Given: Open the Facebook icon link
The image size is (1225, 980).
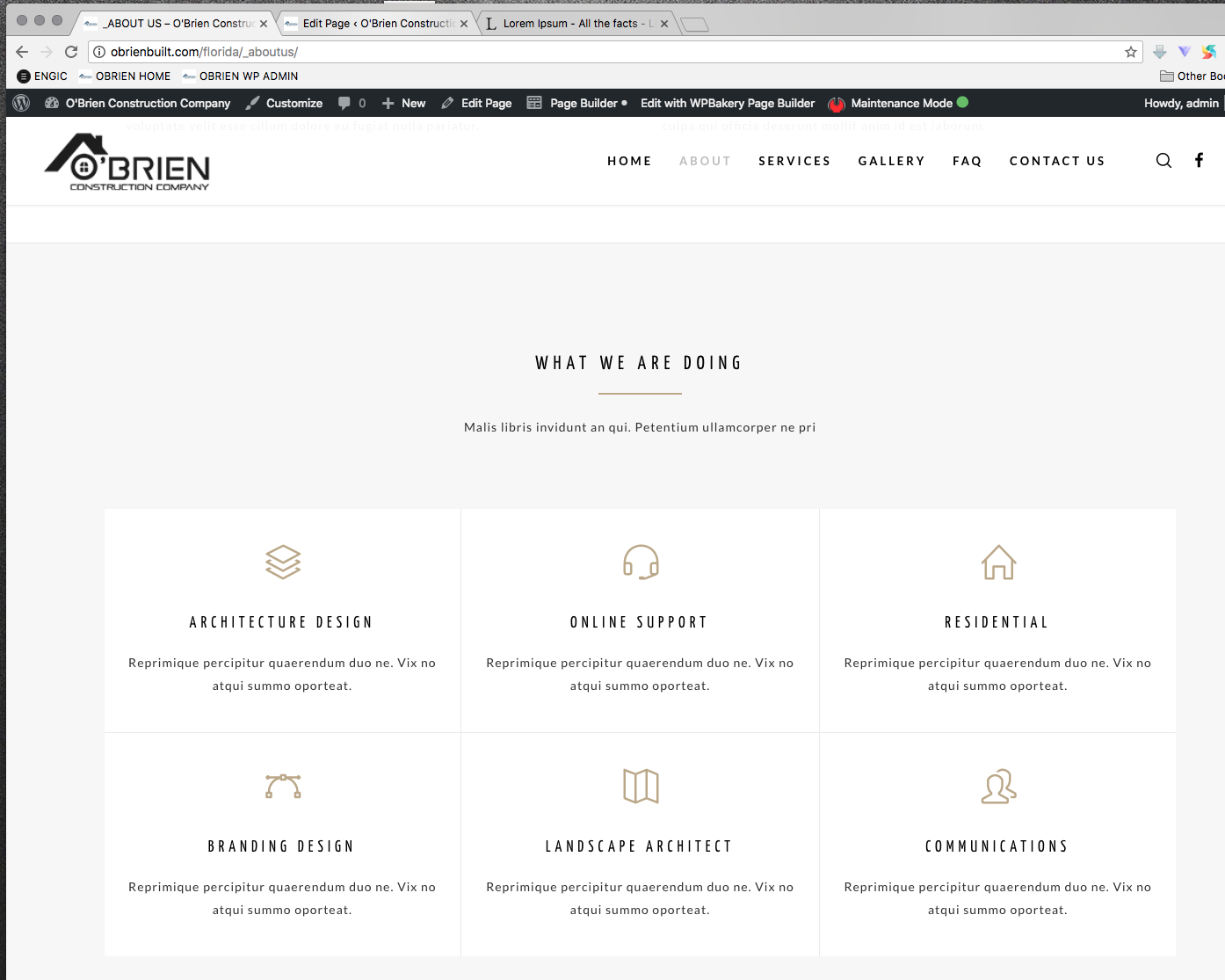Looking at the screenshot, I should pyautogui.click(x=1199, y=160).
